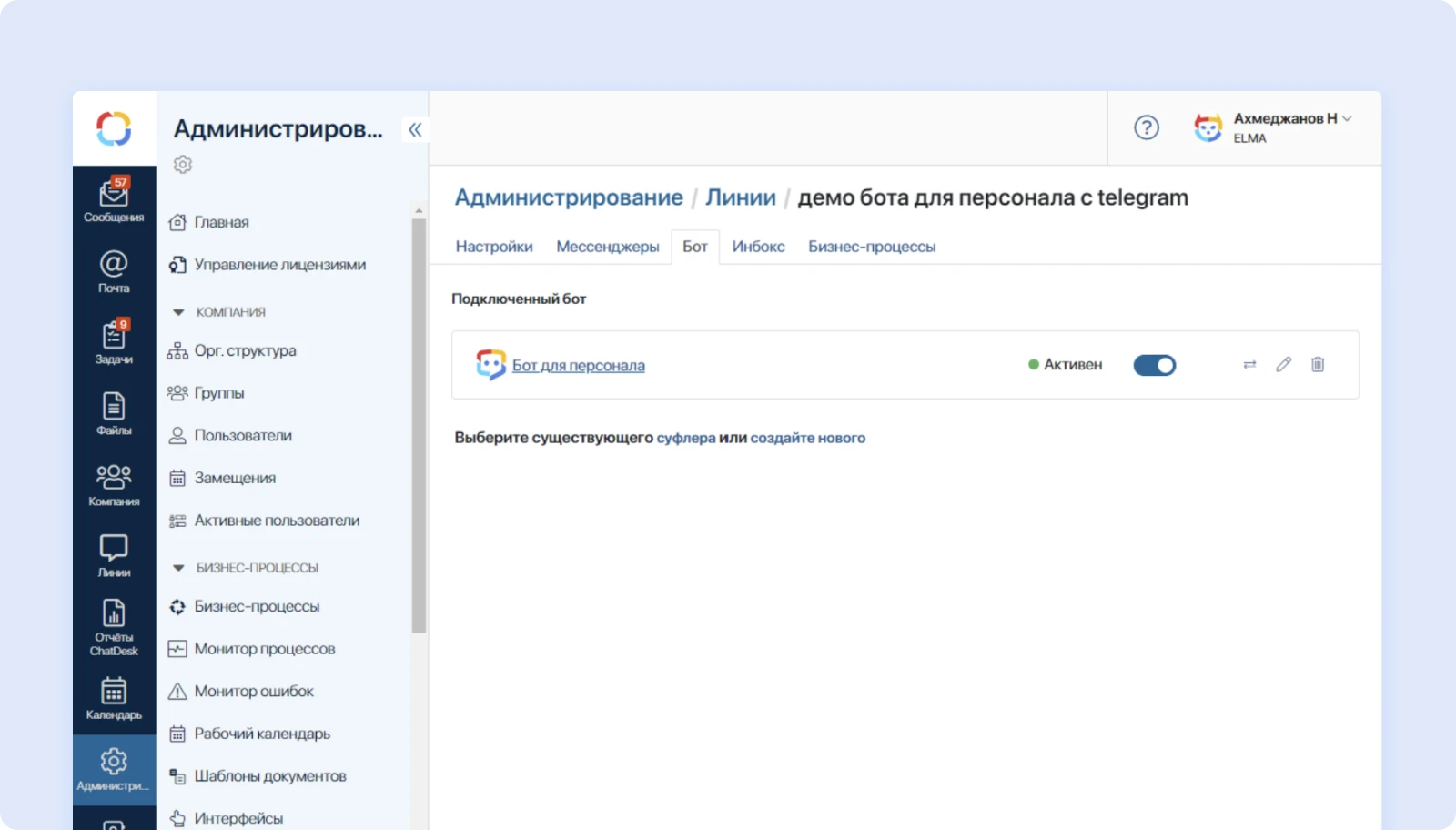Open the Бот для персонала link
The height and width of the screenshot is (830, 1456).
[x=578, y=366]
